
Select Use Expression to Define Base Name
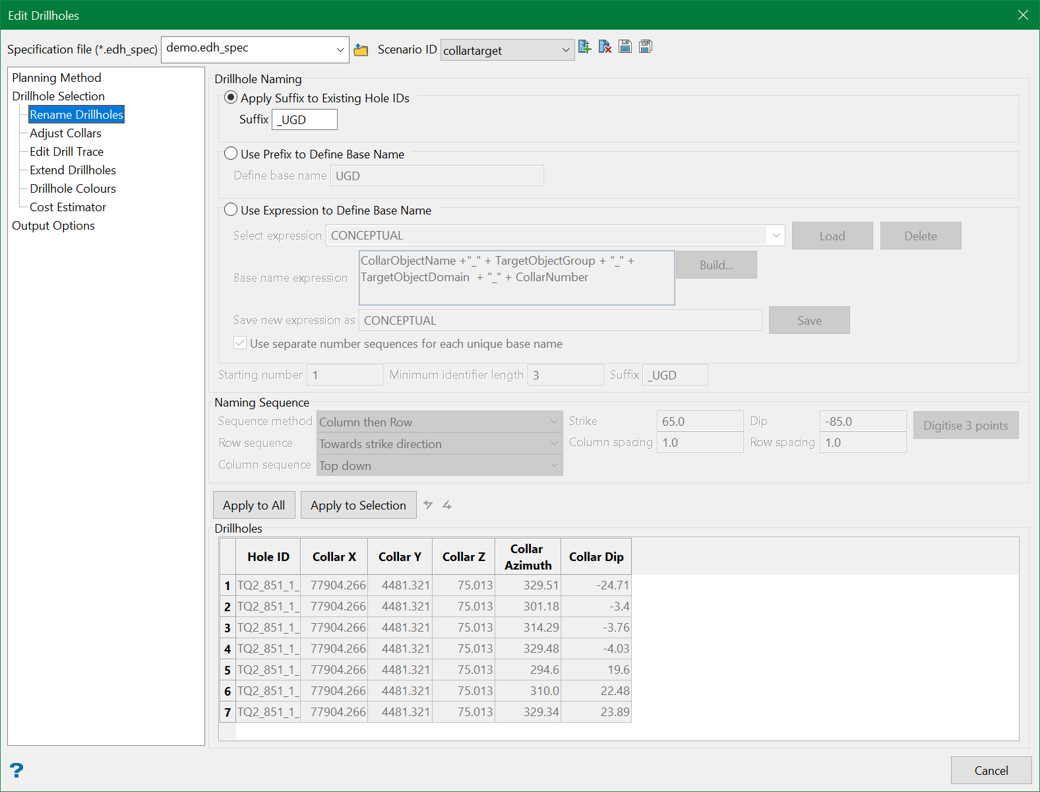231,210
